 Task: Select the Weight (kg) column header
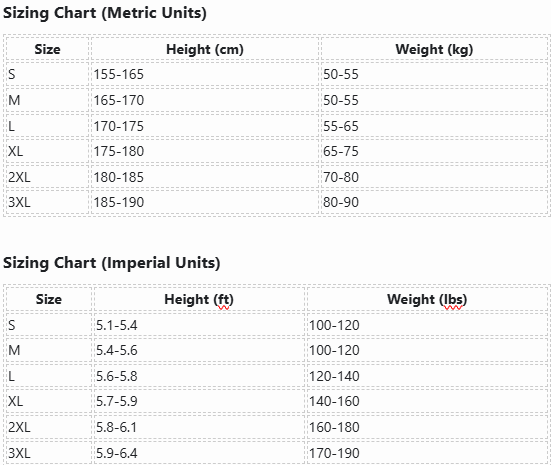434,49
